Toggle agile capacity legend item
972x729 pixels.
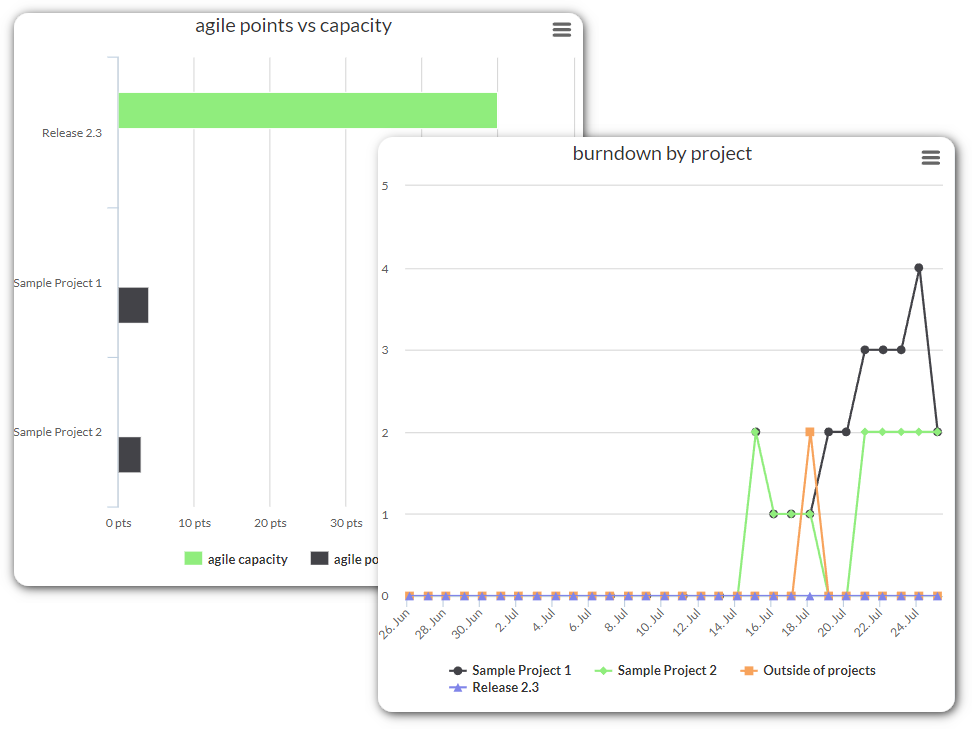(x=247, y=559)
